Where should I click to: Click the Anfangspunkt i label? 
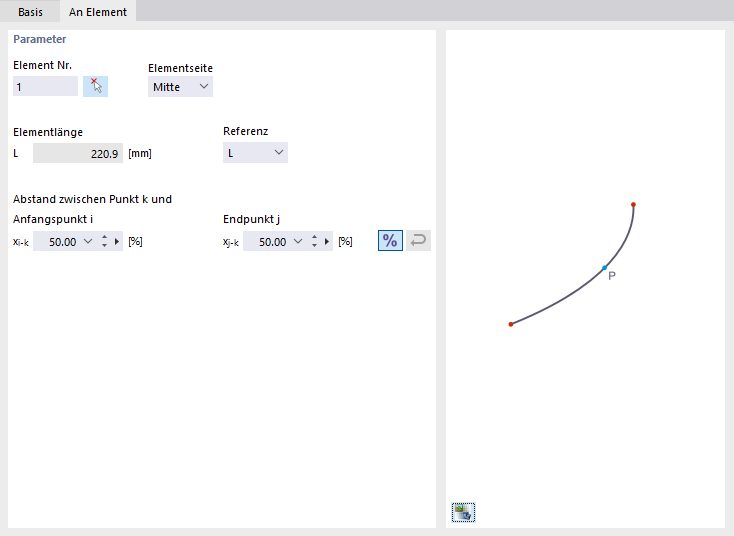point(53,219)
